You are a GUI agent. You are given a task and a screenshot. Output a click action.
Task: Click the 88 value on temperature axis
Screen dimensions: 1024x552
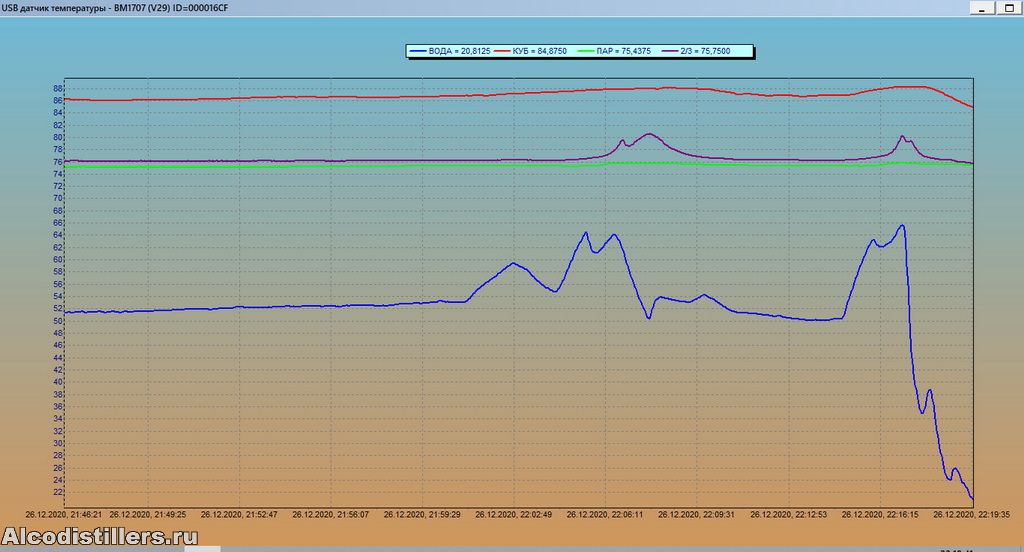[58, 88]
